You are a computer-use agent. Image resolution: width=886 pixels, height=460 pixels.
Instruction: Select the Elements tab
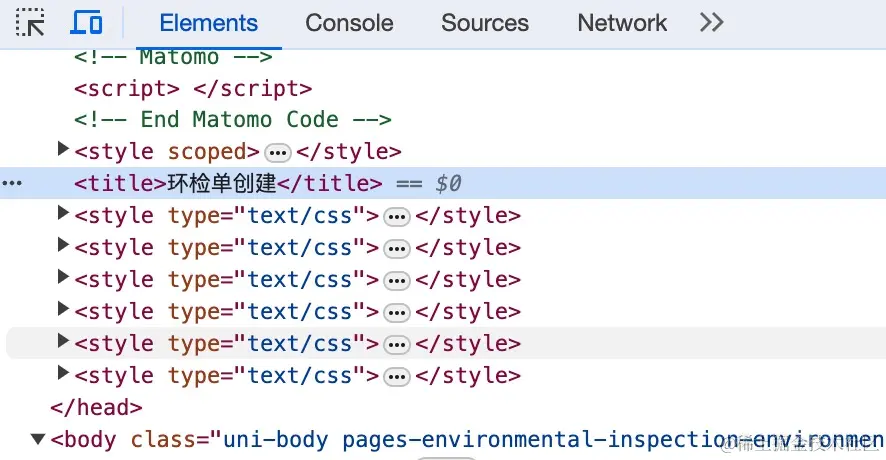click(208, 23)
